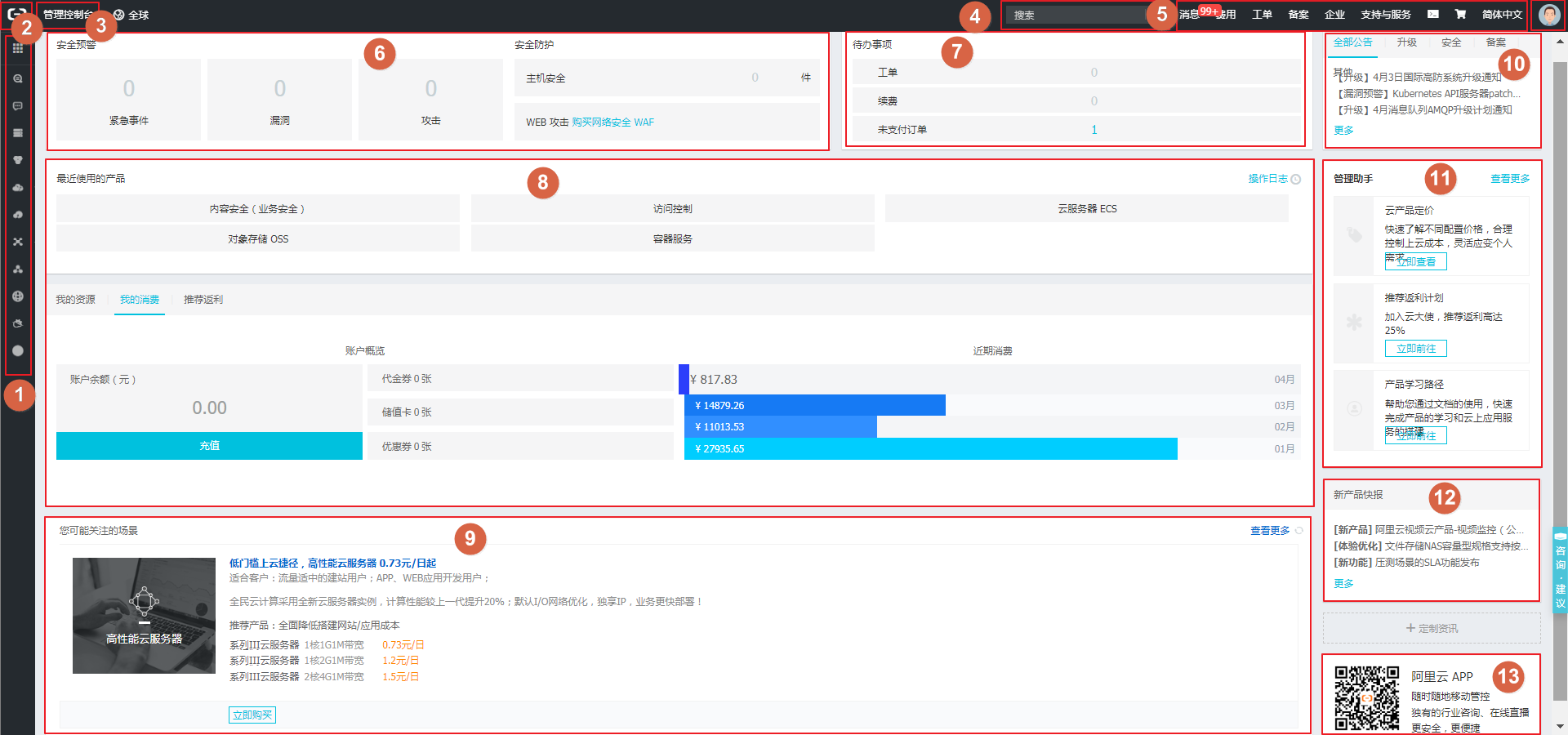Click the 漏洞 vulnerability count card

pos(279,100)
